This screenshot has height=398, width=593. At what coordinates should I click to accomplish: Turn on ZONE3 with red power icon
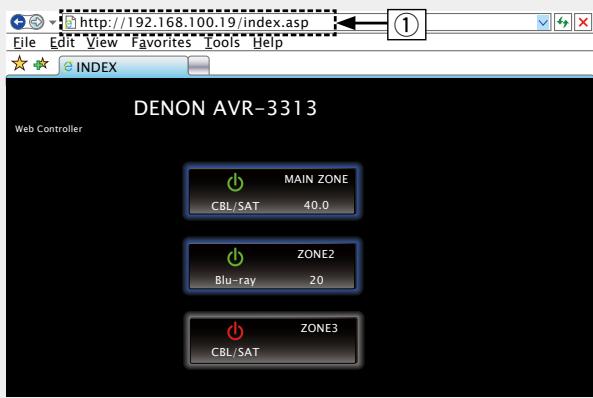[235, 331]
